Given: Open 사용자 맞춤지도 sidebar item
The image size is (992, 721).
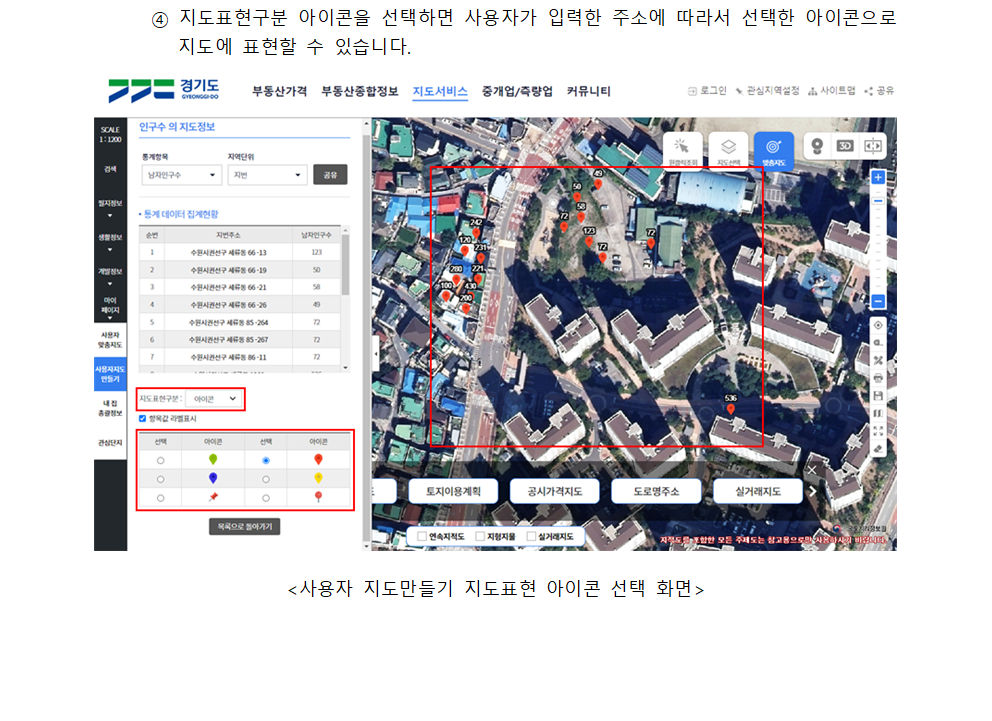Looking at the screenshot, I should (110, 340).
